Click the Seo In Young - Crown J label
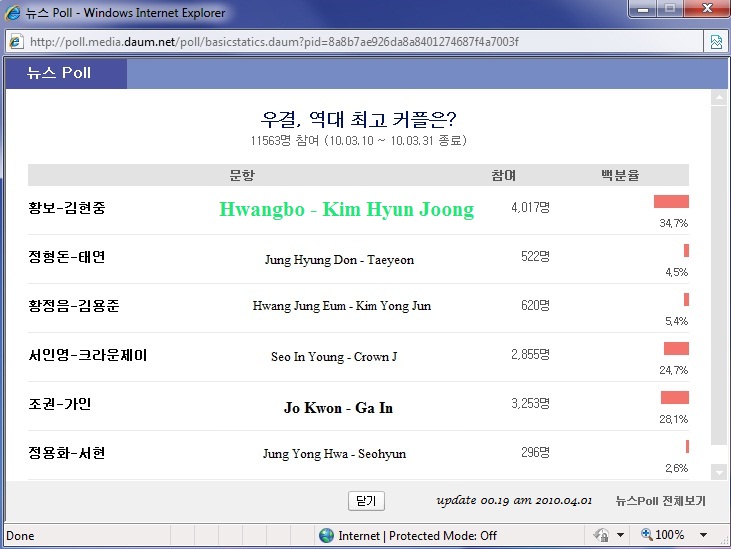731x549 pixels. [x=334, y=357]
